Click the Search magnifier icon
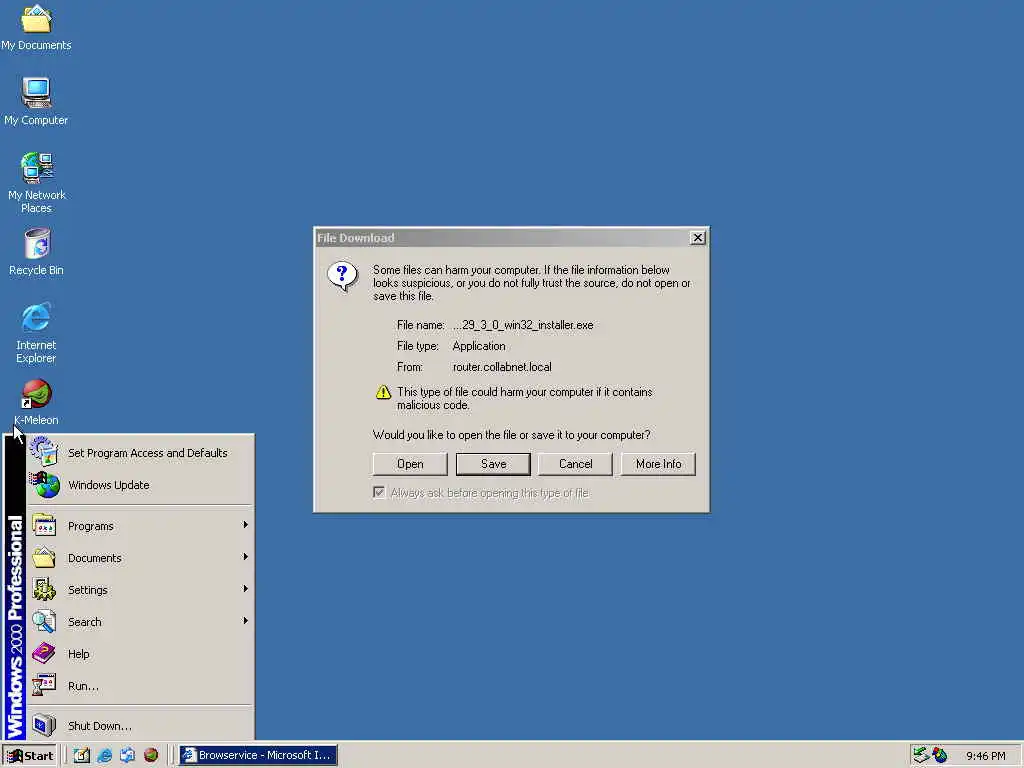1024x768 pixels. point(44,621)
